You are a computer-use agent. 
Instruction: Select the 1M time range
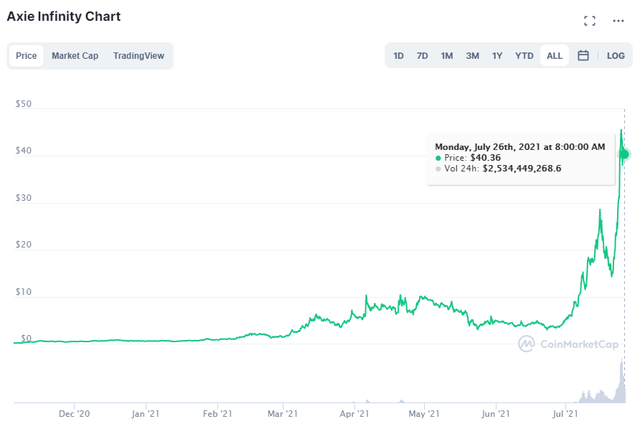[447, 55]
